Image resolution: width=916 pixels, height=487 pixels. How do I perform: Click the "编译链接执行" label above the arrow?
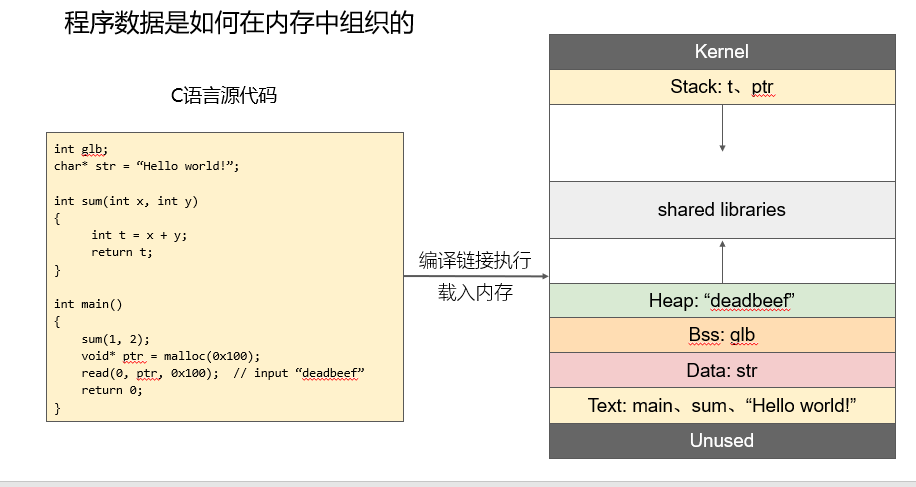(475, 261)
